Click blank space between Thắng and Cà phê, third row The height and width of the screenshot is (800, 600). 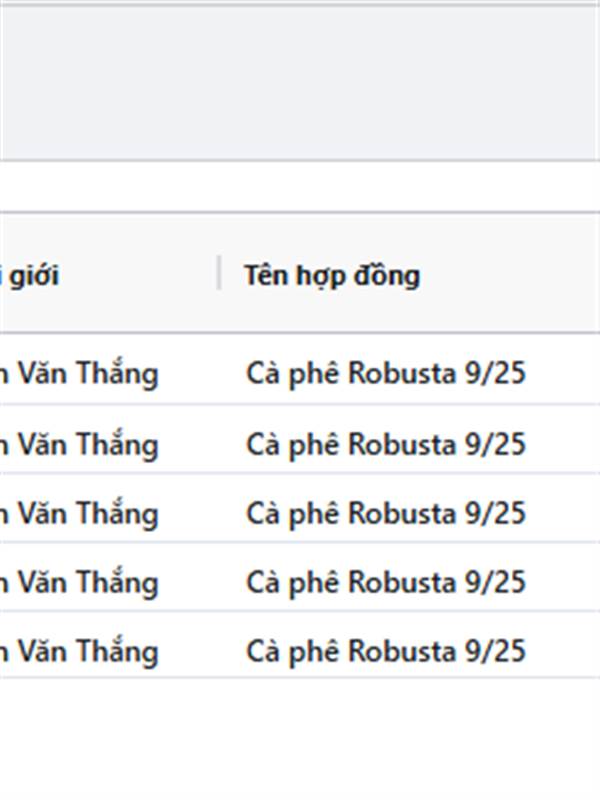pos(202,513)
